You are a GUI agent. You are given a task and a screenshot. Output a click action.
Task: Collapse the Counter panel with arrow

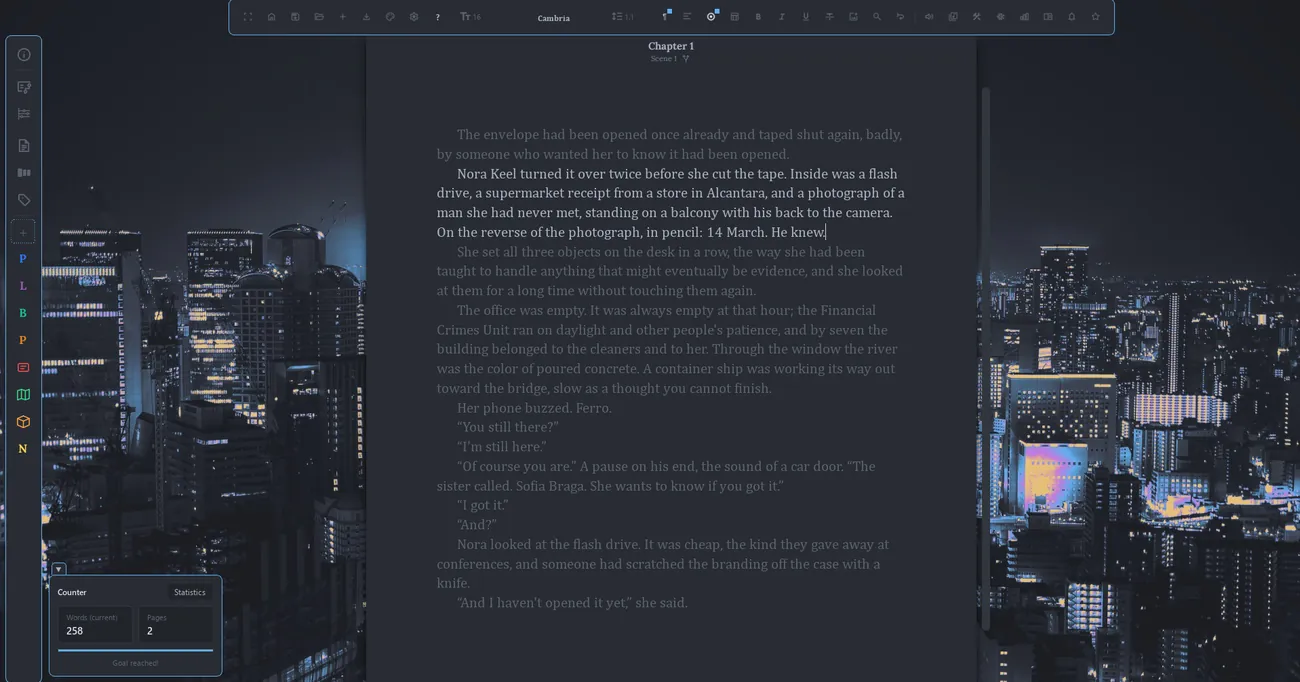point(58,569)
